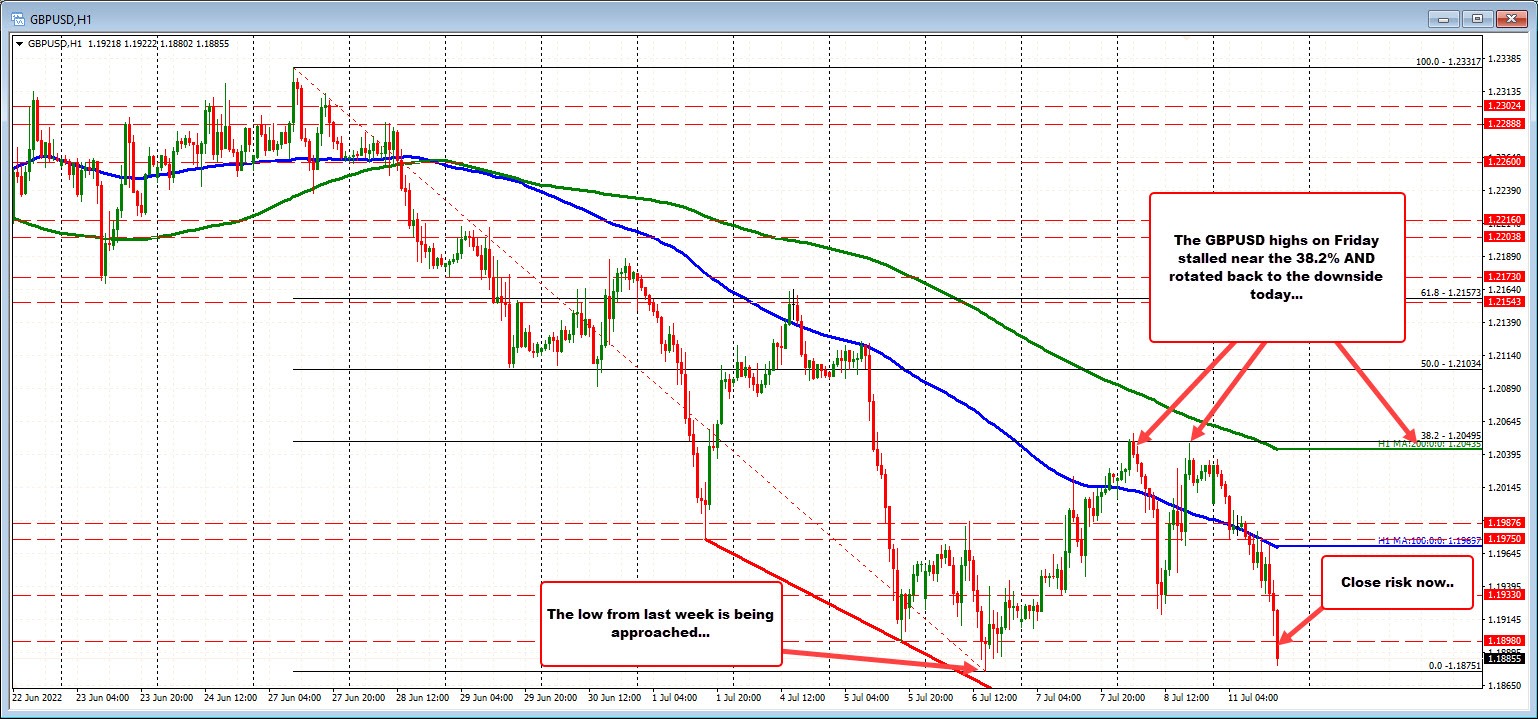Screen dimensions: 1538x719
Task: Select the '0.0 - 1.18751' Fibonacci label
Action: [x=1454, y=665]
